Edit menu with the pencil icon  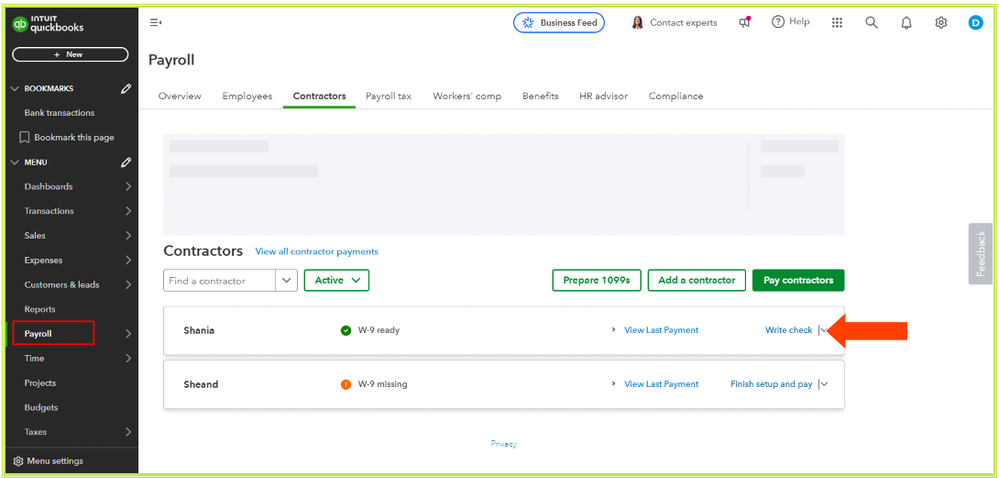(x=126, y=163)
